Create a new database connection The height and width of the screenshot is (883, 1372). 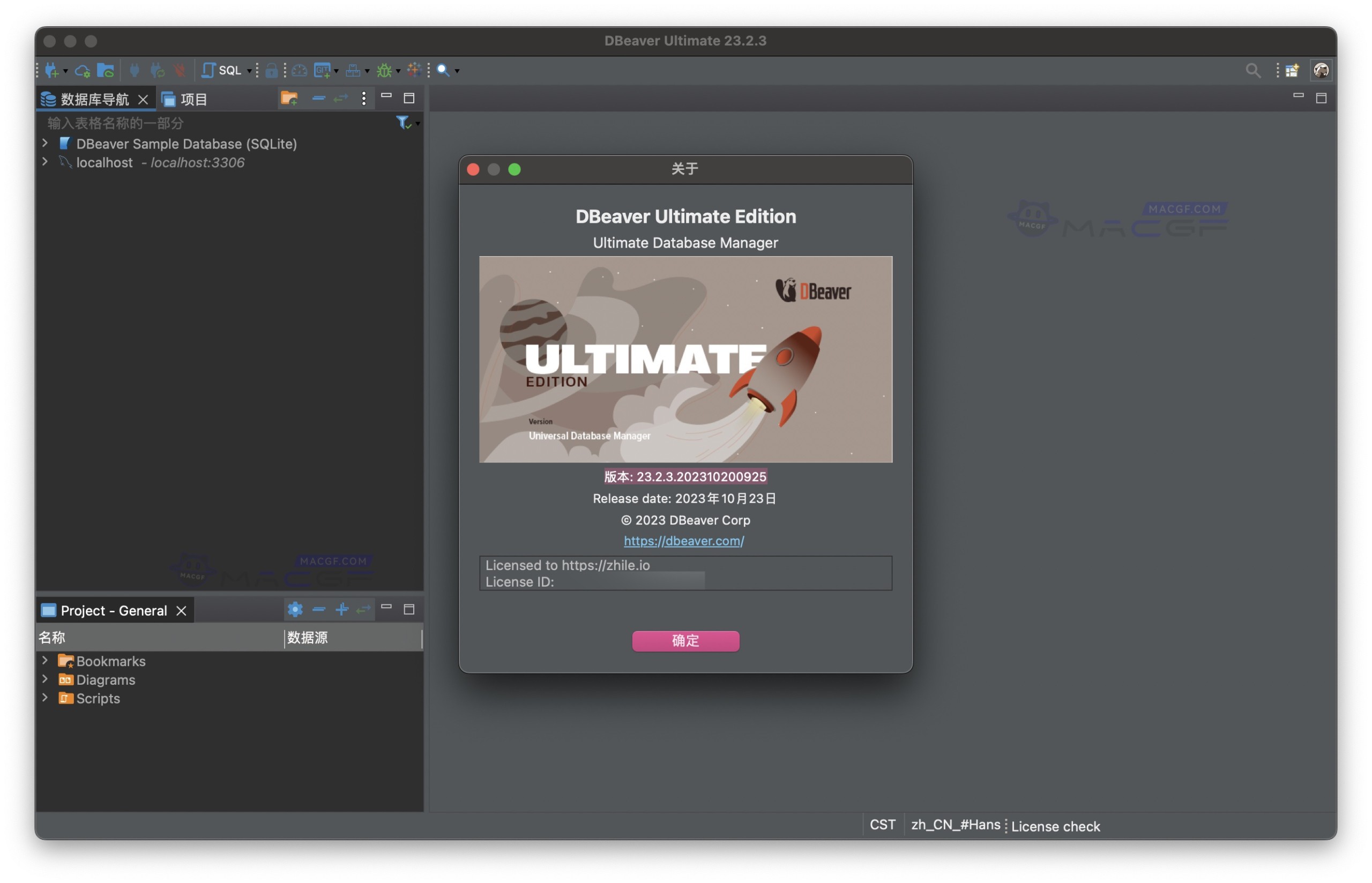(x=52, y=70)
